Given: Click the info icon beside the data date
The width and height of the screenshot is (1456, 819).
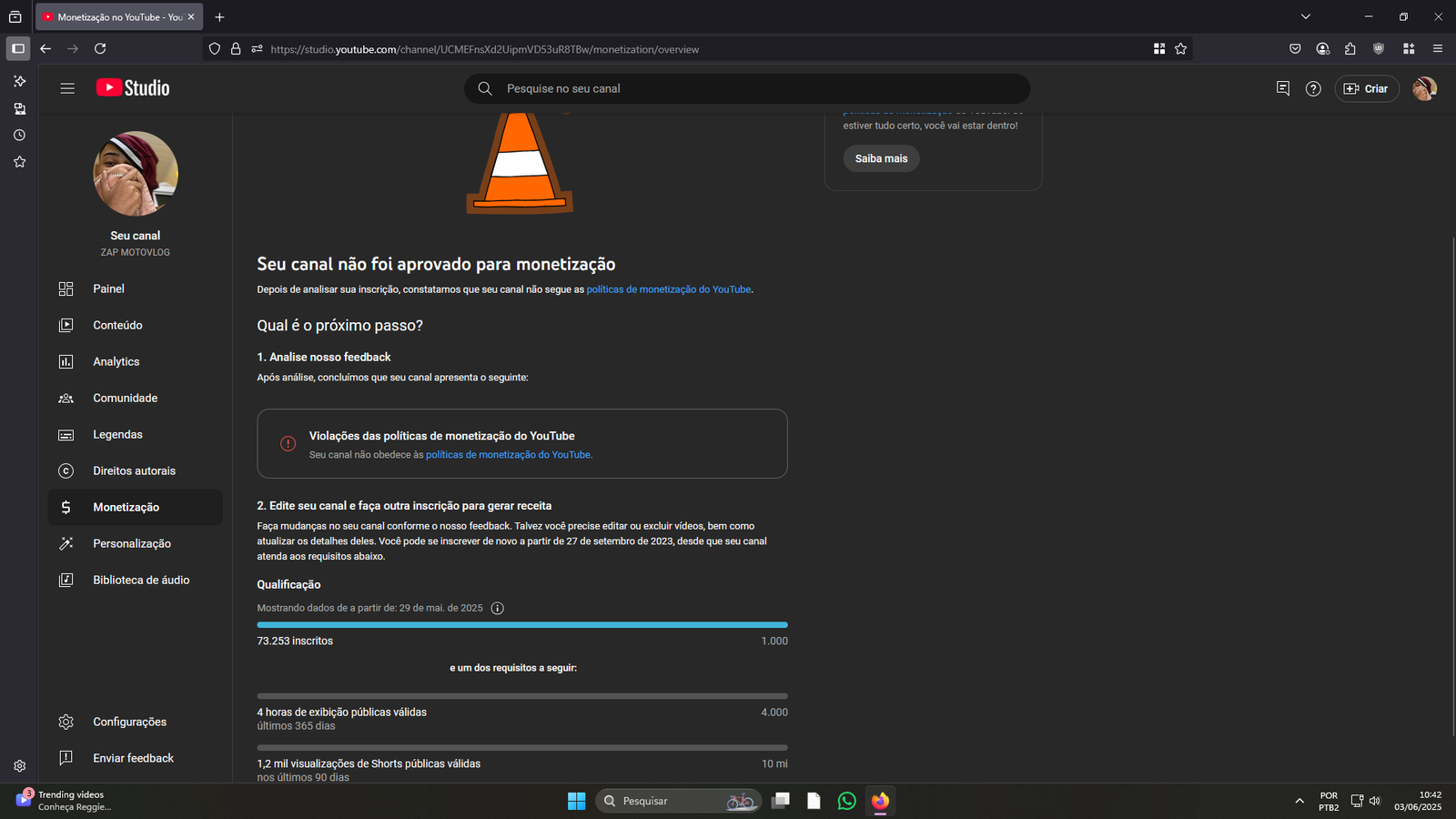Looking at the screenshot, I should tap(497, 608).
